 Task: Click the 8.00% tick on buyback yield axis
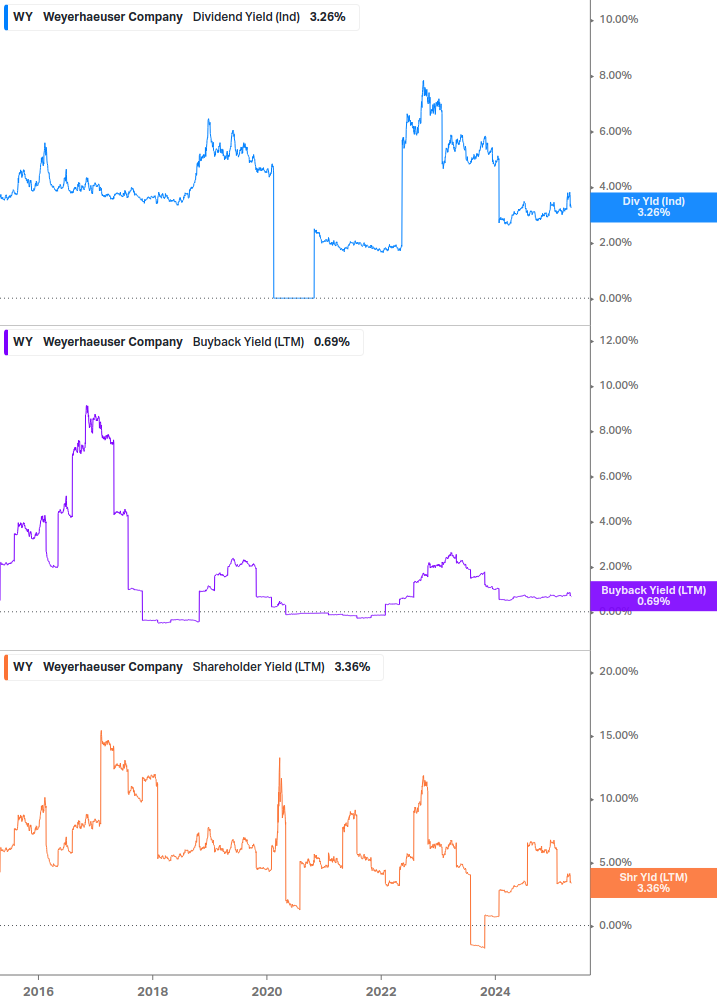tap(615, 431)
